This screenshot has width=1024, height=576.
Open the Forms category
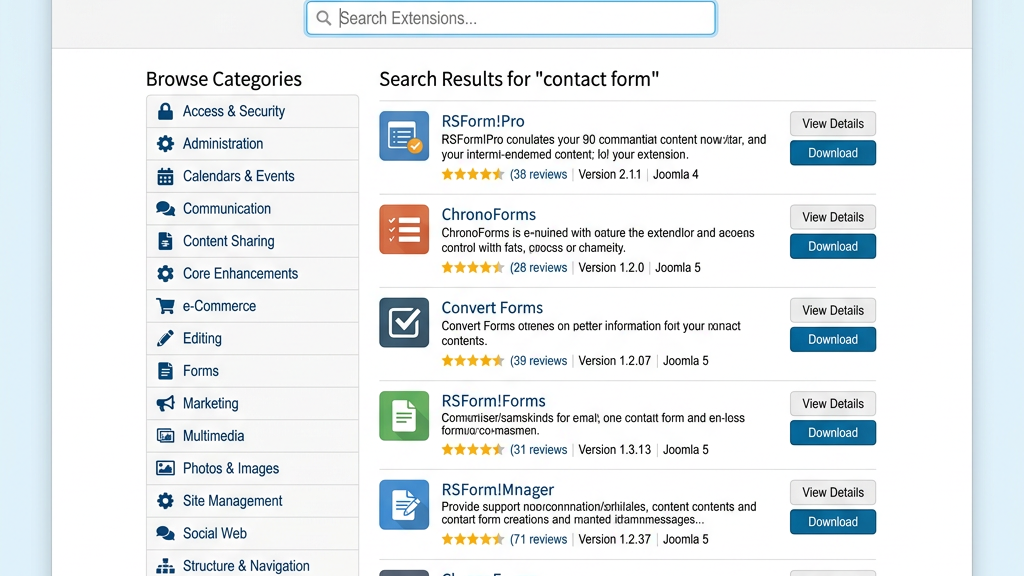pos(200,371)
